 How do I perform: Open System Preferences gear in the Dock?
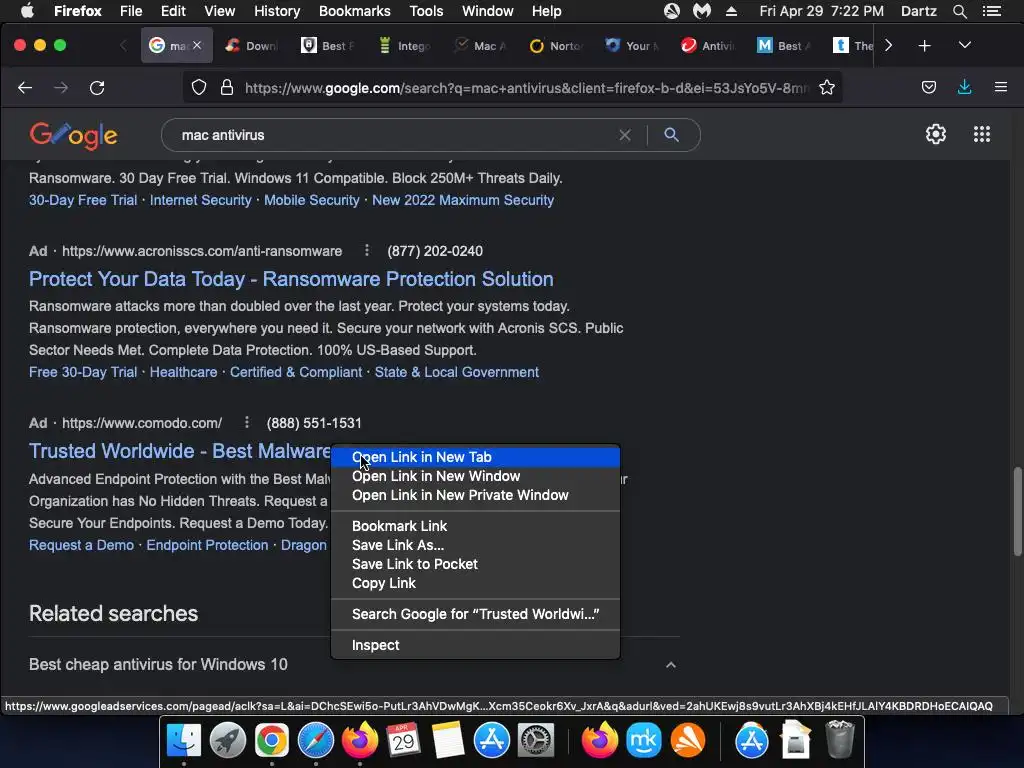click(536, 741)
